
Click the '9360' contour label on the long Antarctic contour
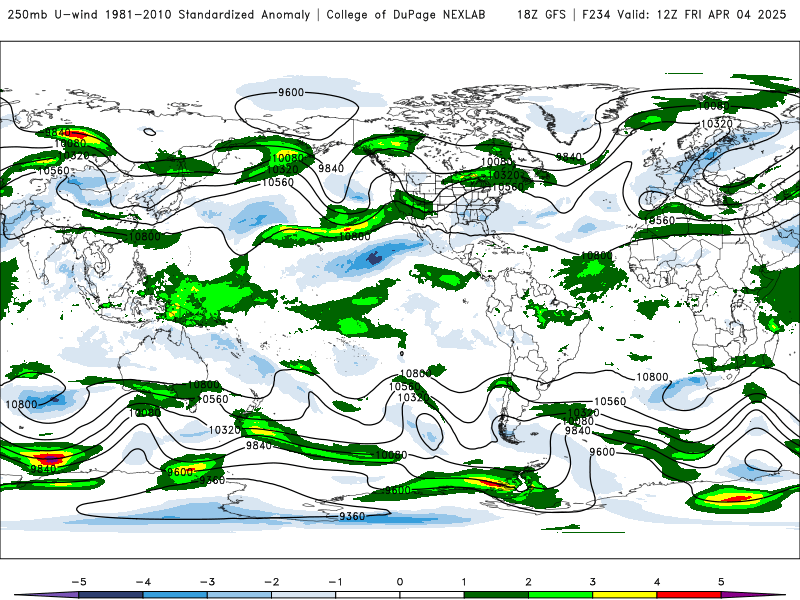[352, 516]
